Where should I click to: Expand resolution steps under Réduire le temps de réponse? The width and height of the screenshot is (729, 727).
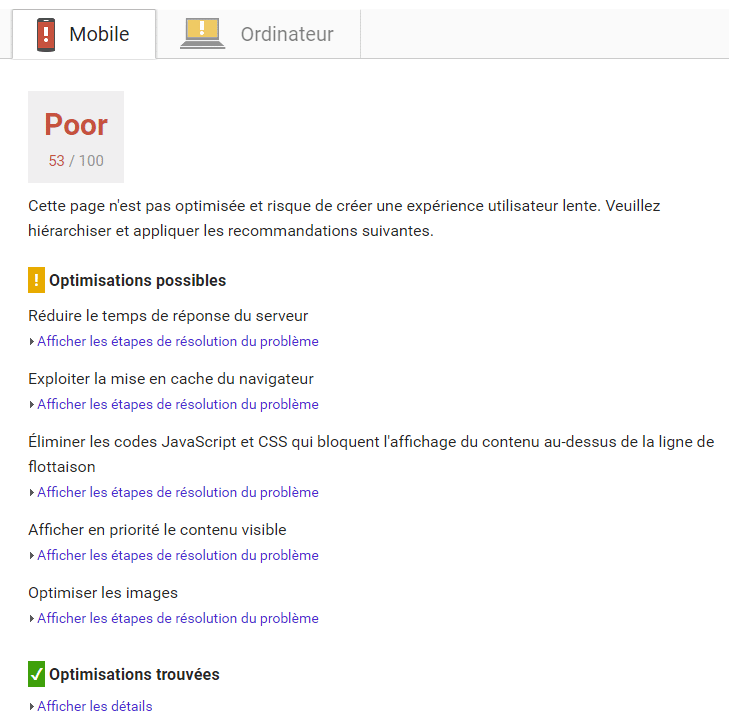(177, 341)
